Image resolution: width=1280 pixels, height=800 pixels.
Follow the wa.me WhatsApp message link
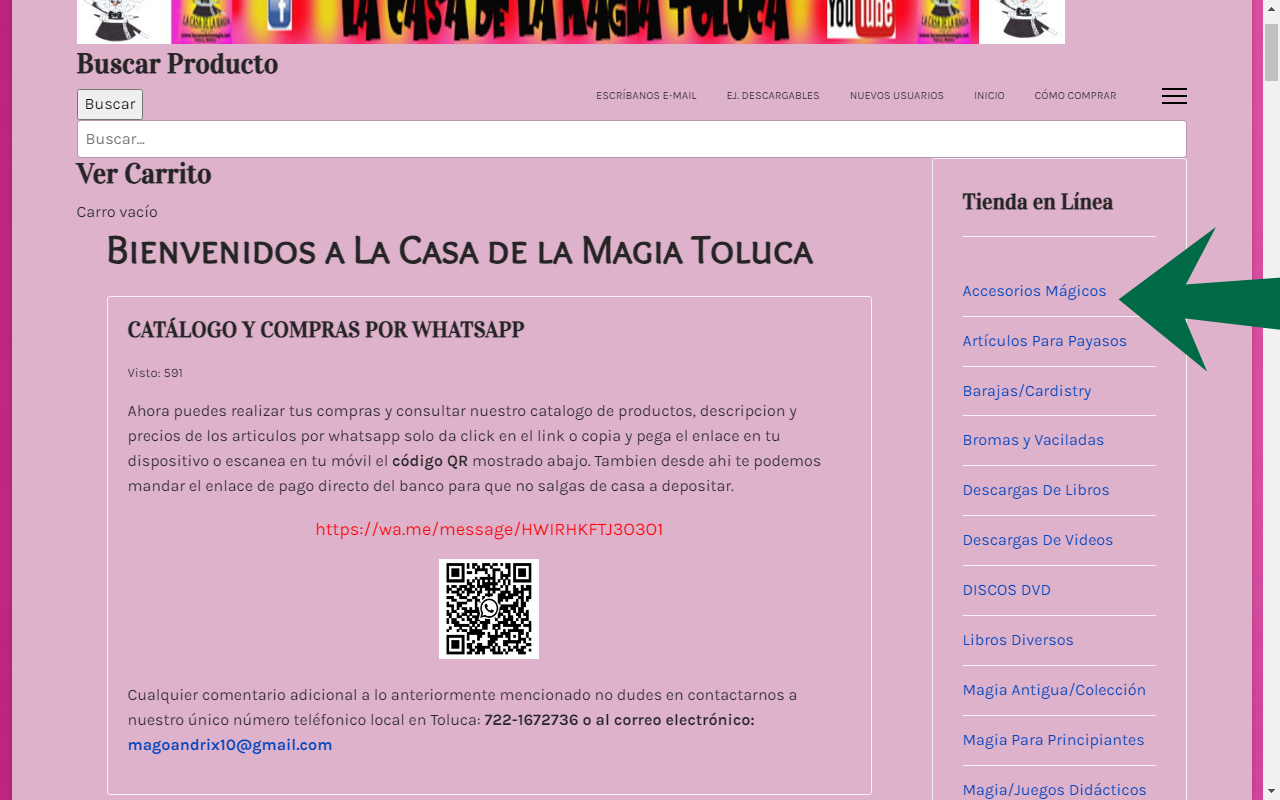click(x=489, y=529)
